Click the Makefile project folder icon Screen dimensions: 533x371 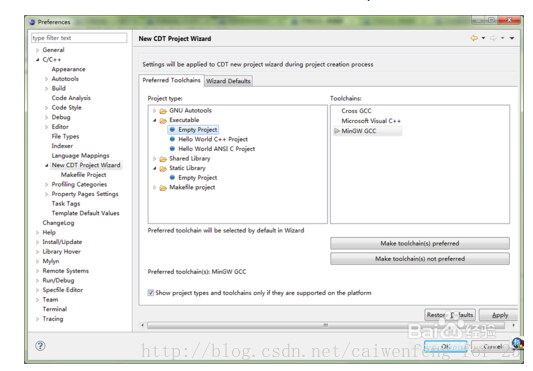[163, 188]
